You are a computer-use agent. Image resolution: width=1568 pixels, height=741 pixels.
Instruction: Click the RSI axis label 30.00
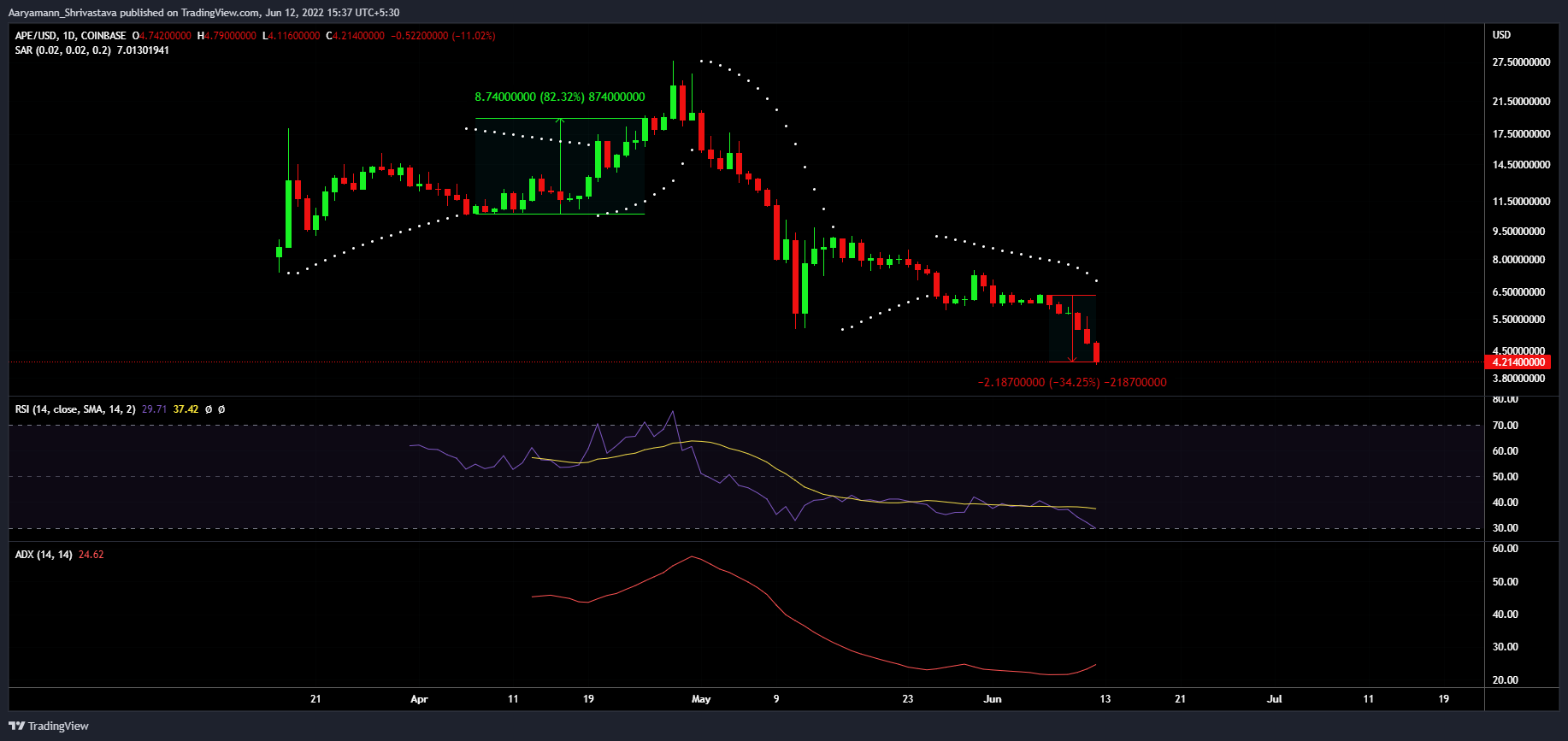click(x=1505, y=528)
